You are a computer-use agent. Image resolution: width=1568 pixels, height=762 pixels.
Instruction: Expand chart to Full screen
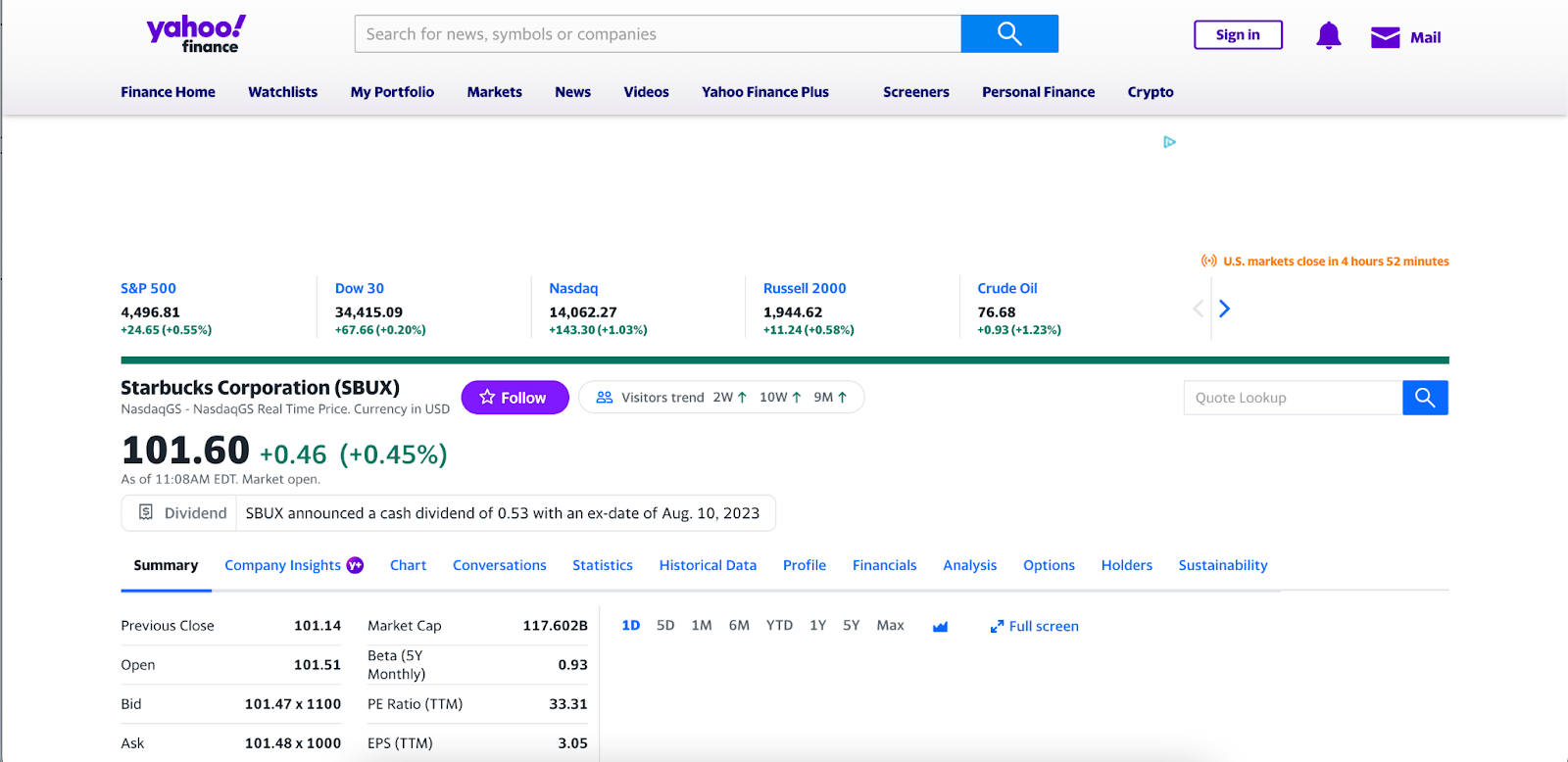pos(1034,626)
